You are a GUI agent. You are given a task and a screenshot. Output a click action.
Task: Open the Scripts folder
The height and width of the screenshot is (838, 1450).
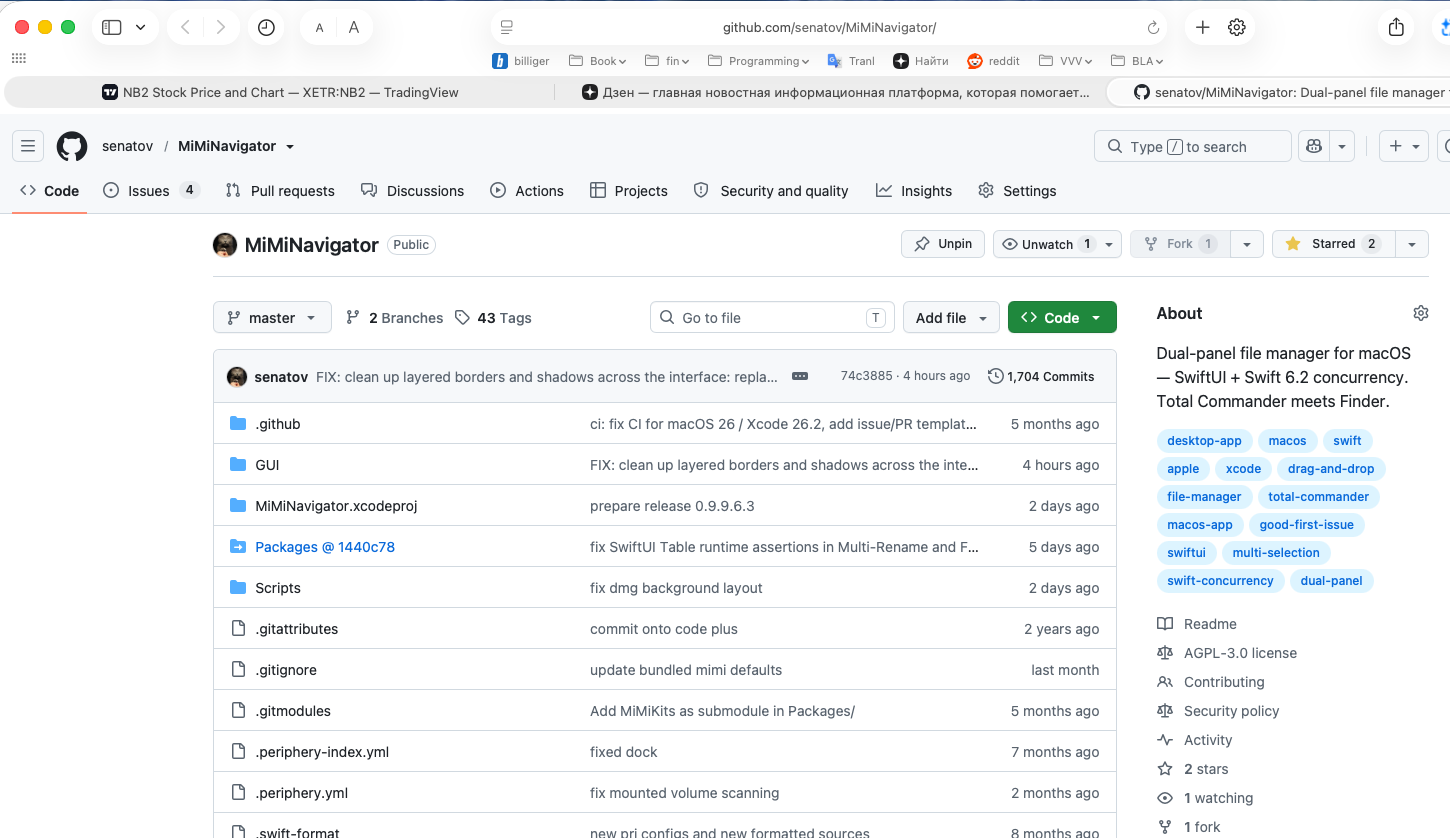[x=278, y=588]
